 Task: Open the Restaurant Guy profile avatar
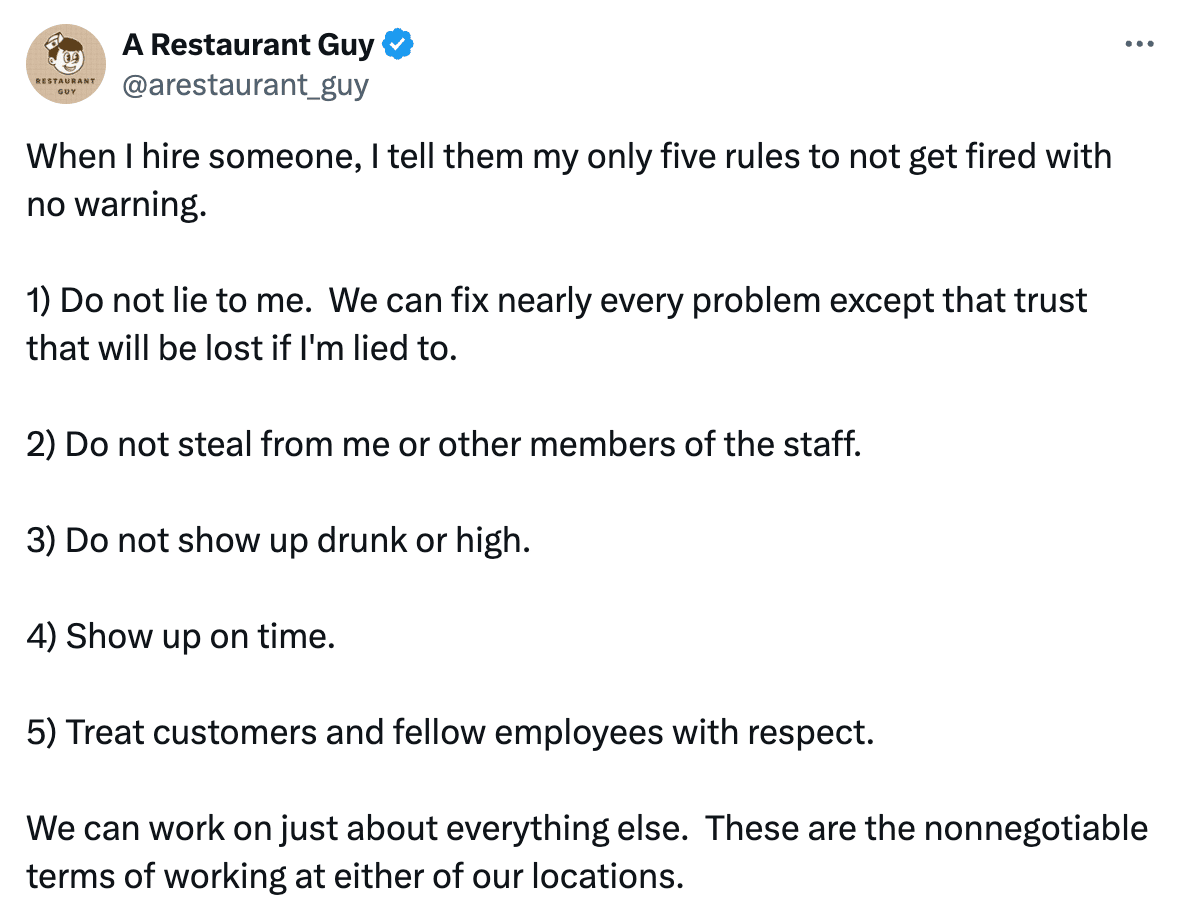66,64
